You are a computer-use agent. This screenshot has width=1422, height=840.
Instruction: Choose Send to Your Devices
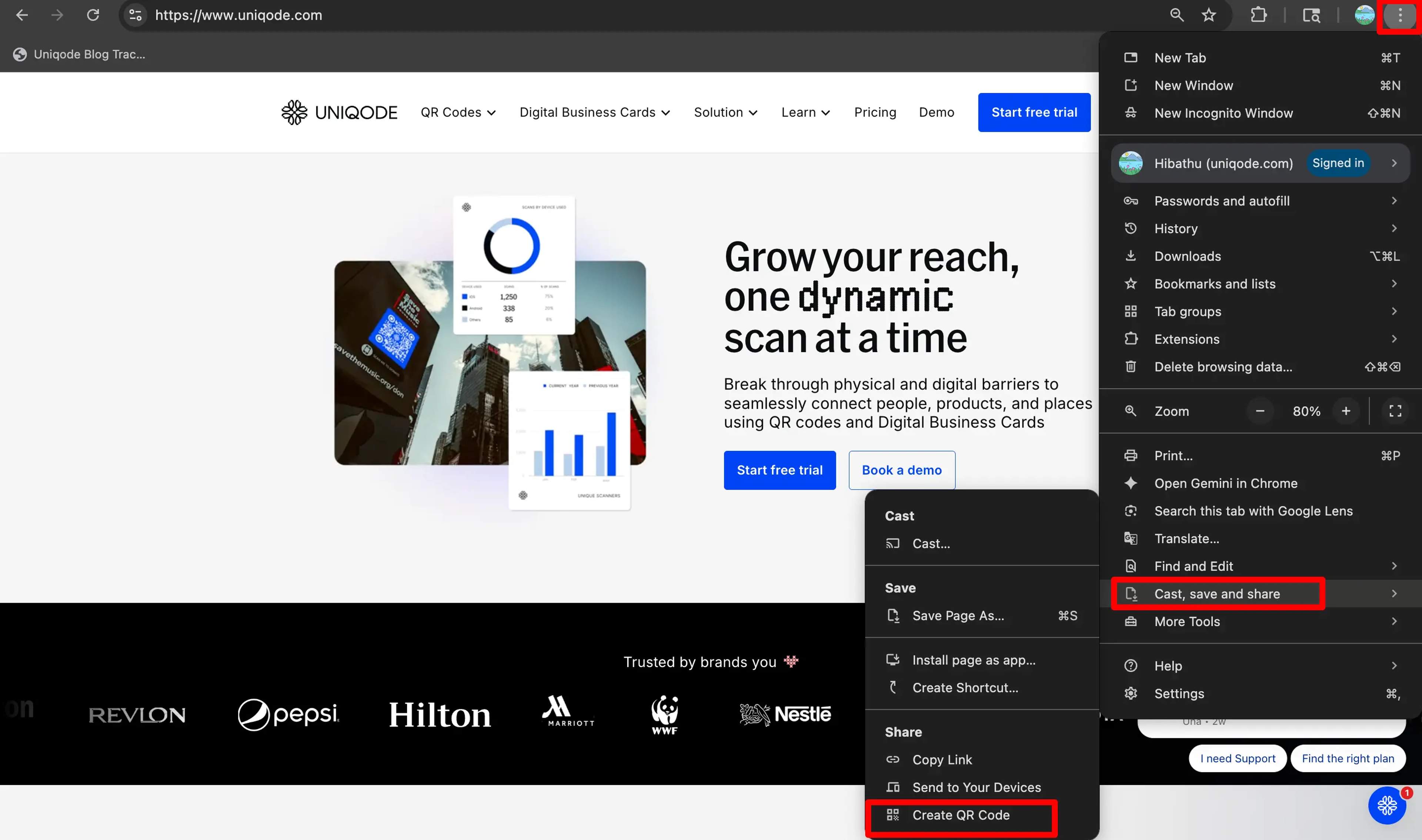pyautogui.click(x=982, y=787)
